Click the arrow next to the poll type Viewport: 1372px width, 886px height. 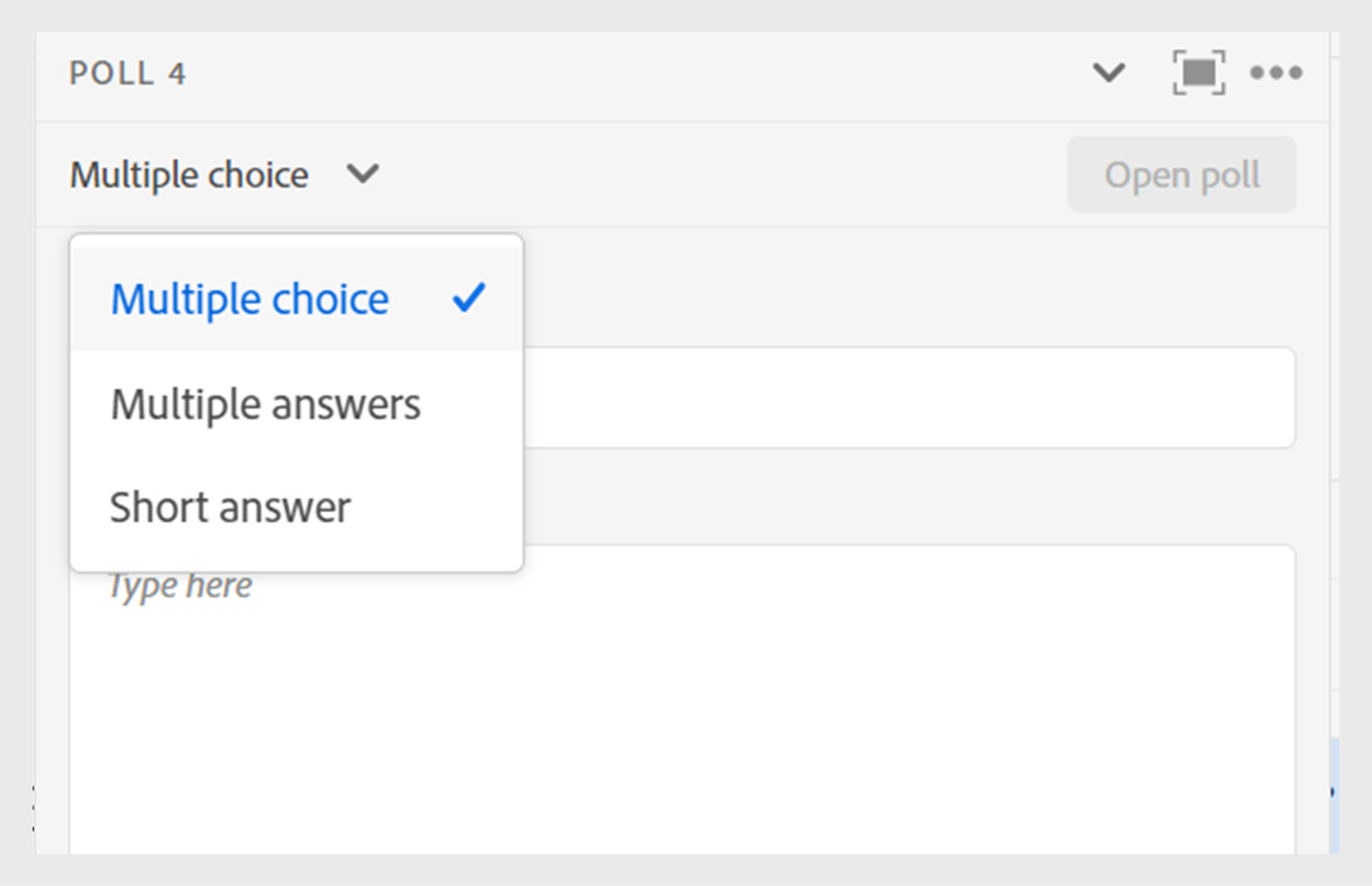pos(363,174)
